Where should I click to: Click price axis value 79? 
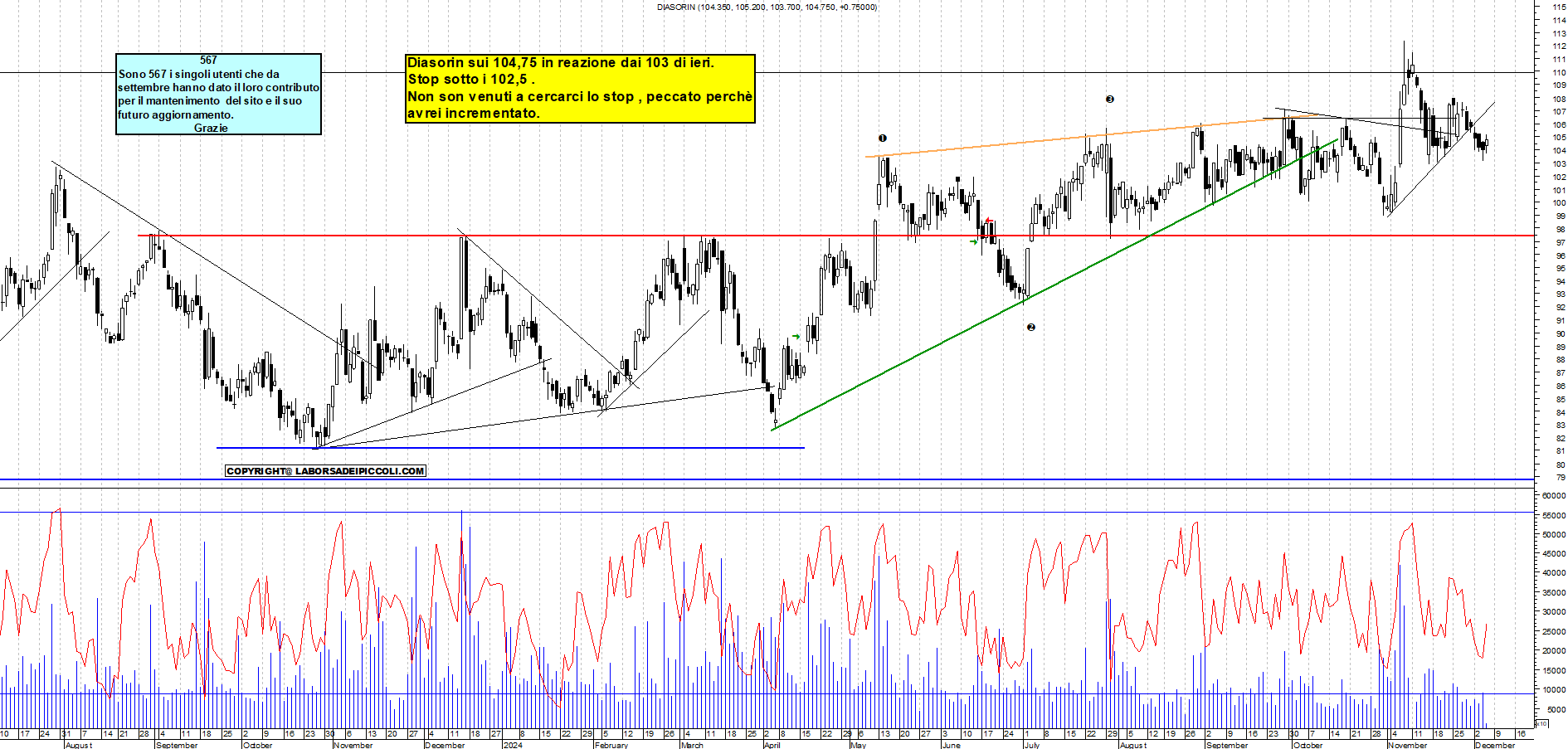coord(1561,478)
